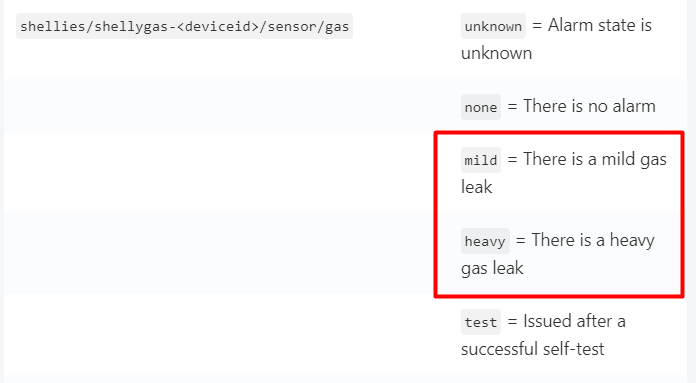This screenshot has height=383, width=696.
Task: Click 'There is a mild gas' text
Action: coord(595,159)
